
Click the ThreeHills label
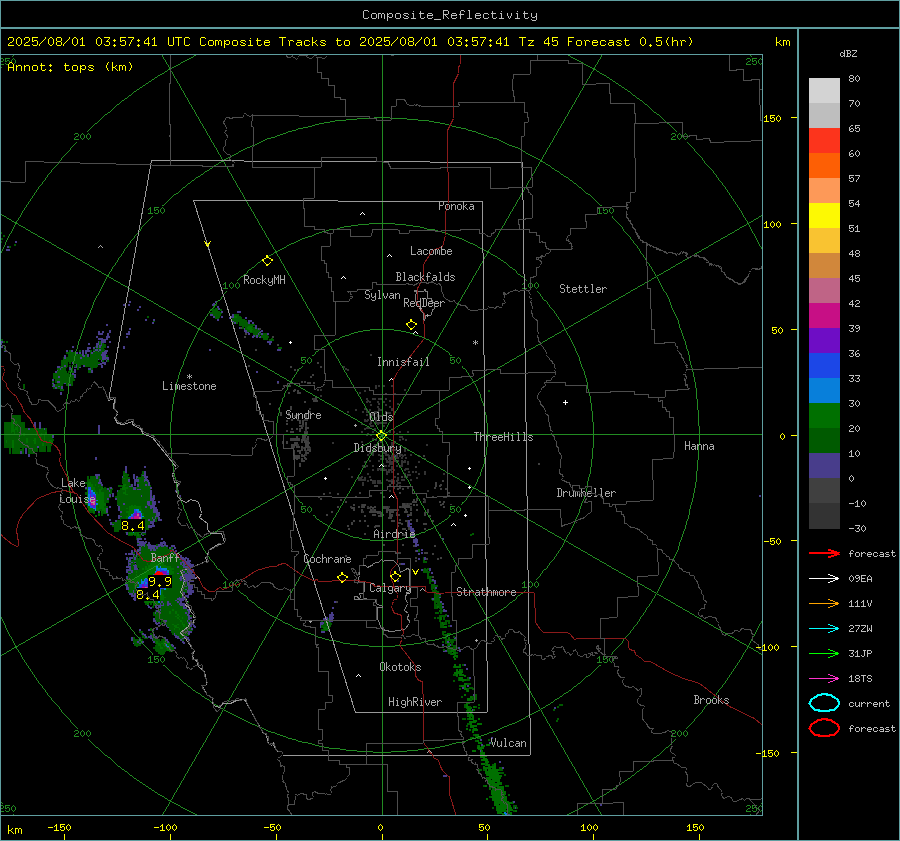[x=503, y=437]
